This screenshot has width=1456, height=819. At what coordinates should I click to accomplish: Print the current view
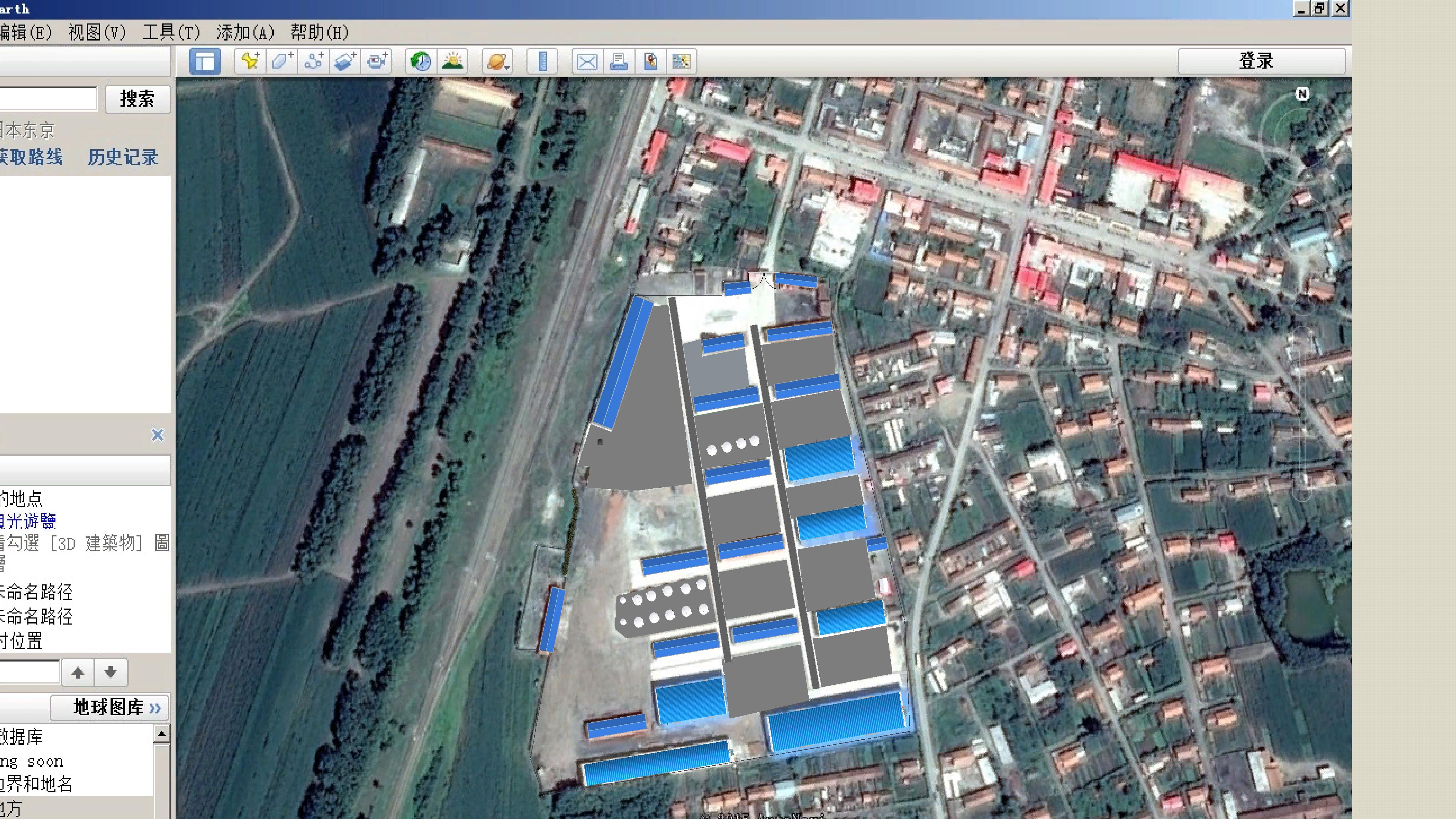click(619, 61)
